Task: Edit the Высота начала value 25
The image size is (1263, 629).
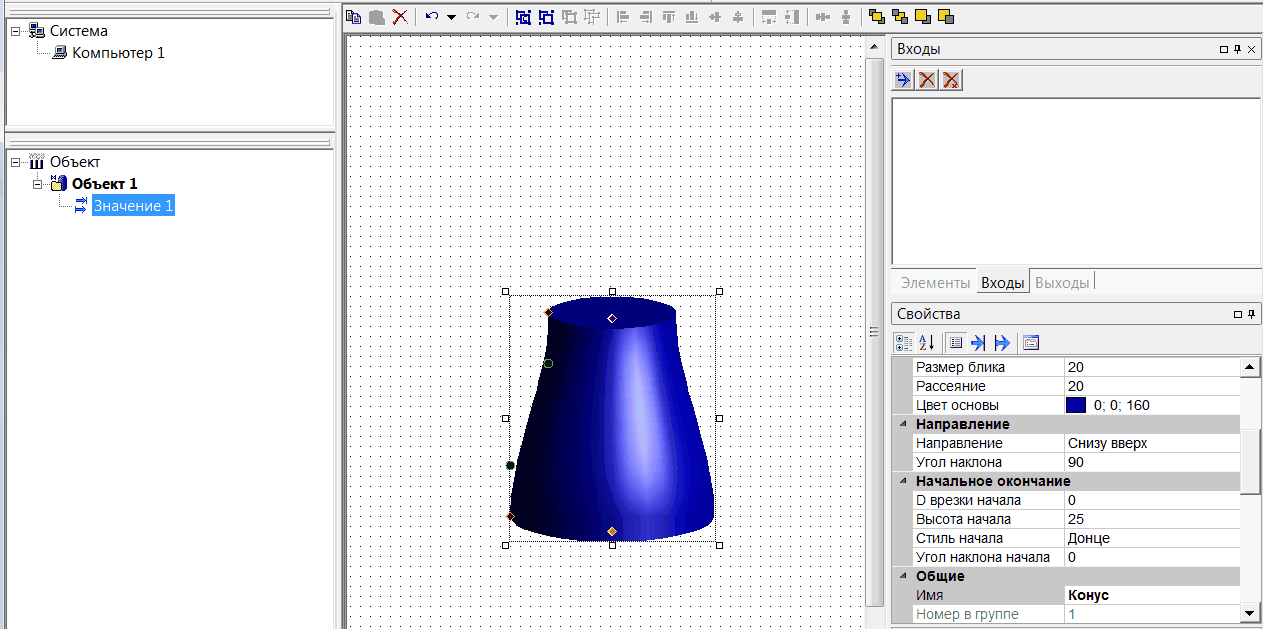Action: [x=1151, y=519]
